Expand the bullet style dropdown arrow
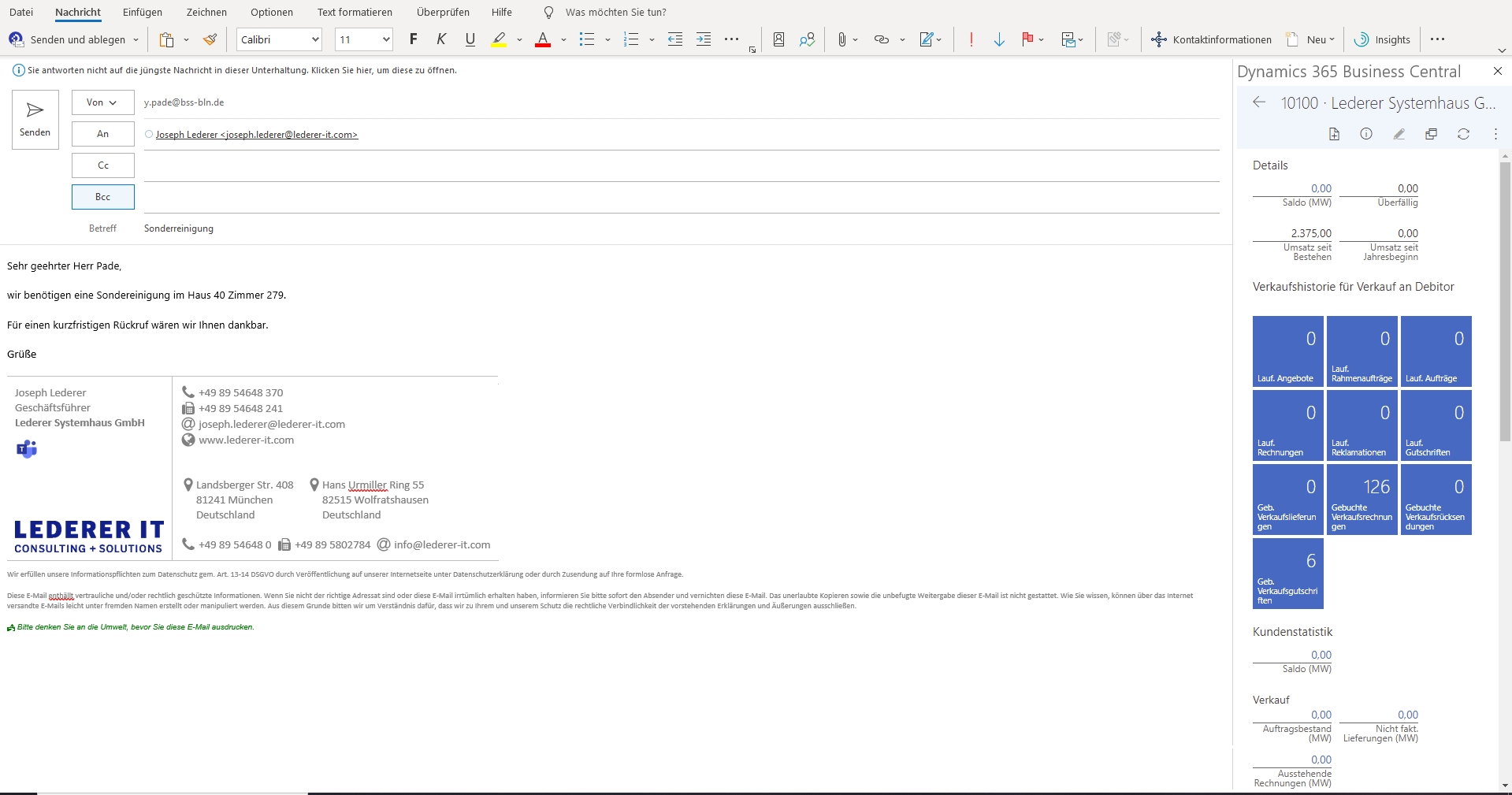This screenshot has width=1512, height=795. pyautogui.click(x=607, y=39)
